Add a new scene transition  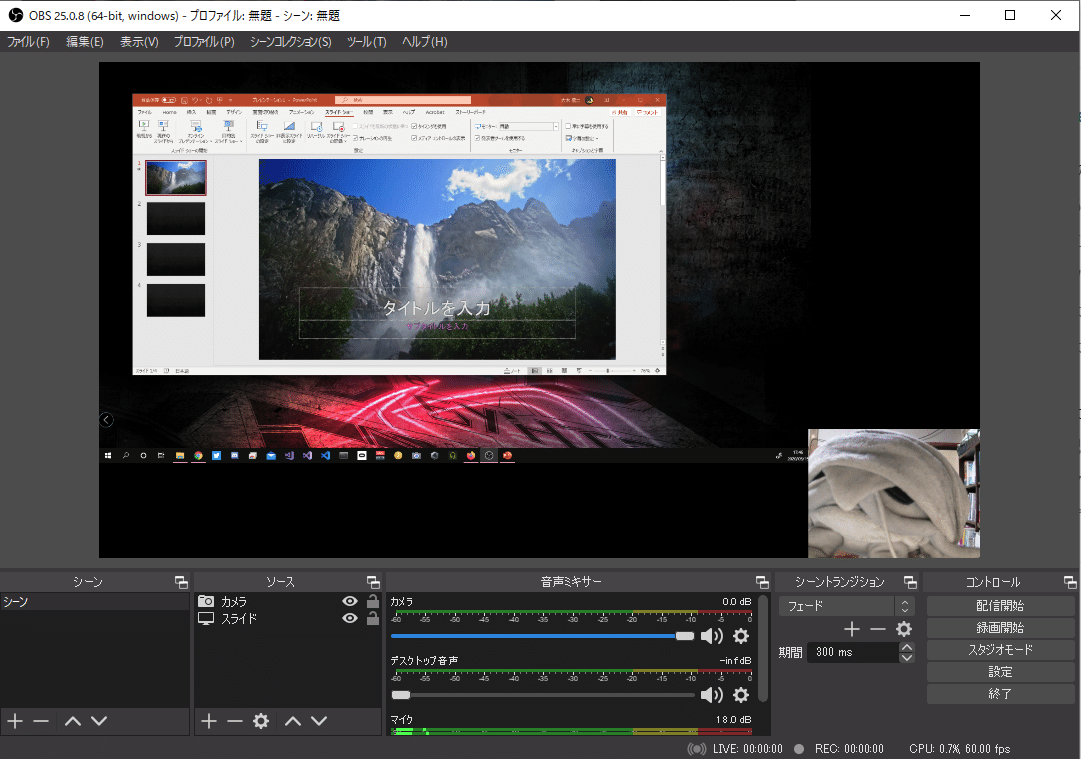click(852, 629)
